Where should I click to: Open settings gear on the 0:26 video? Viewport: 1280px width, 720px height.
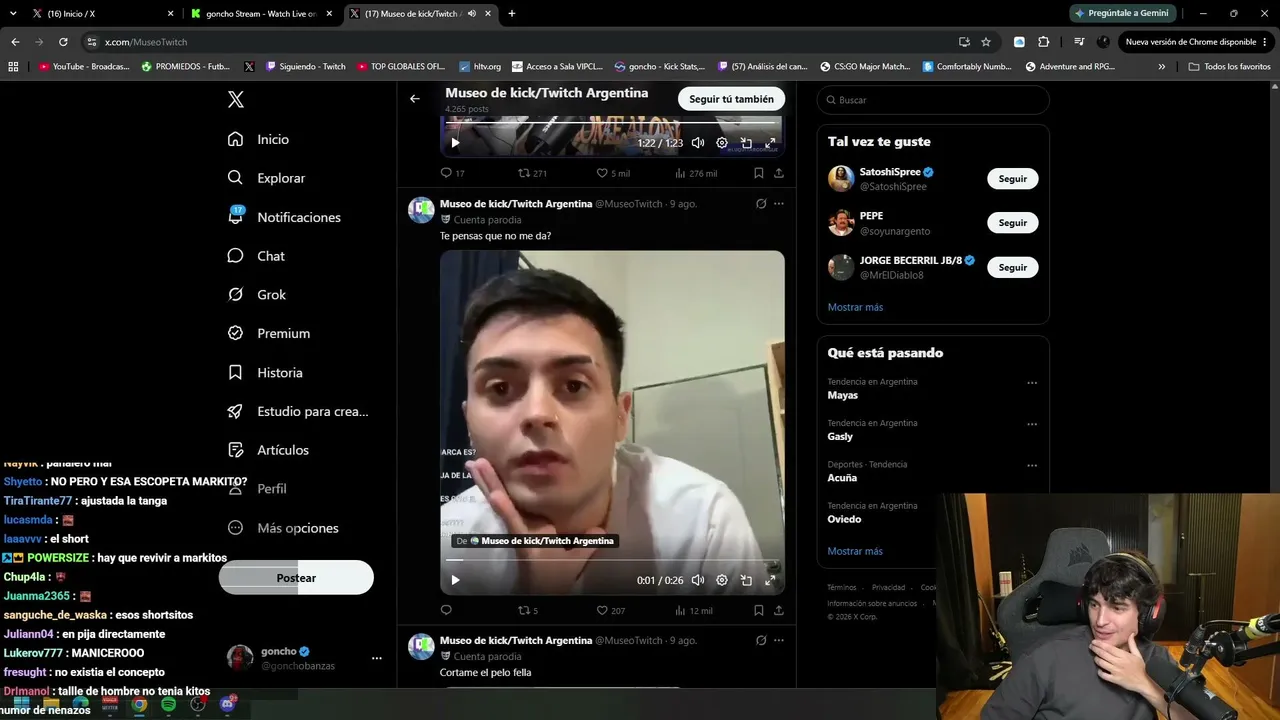pos(722,580)
